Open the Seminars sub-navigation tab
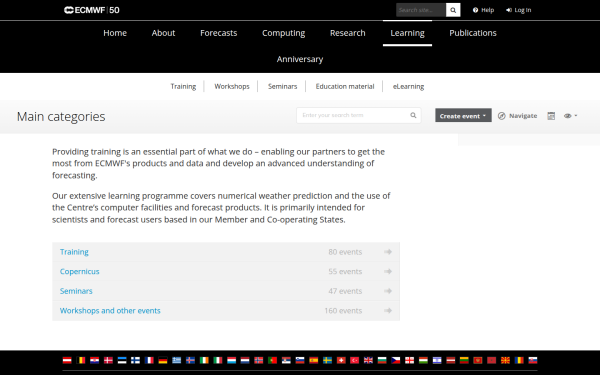 pos(282,86)
